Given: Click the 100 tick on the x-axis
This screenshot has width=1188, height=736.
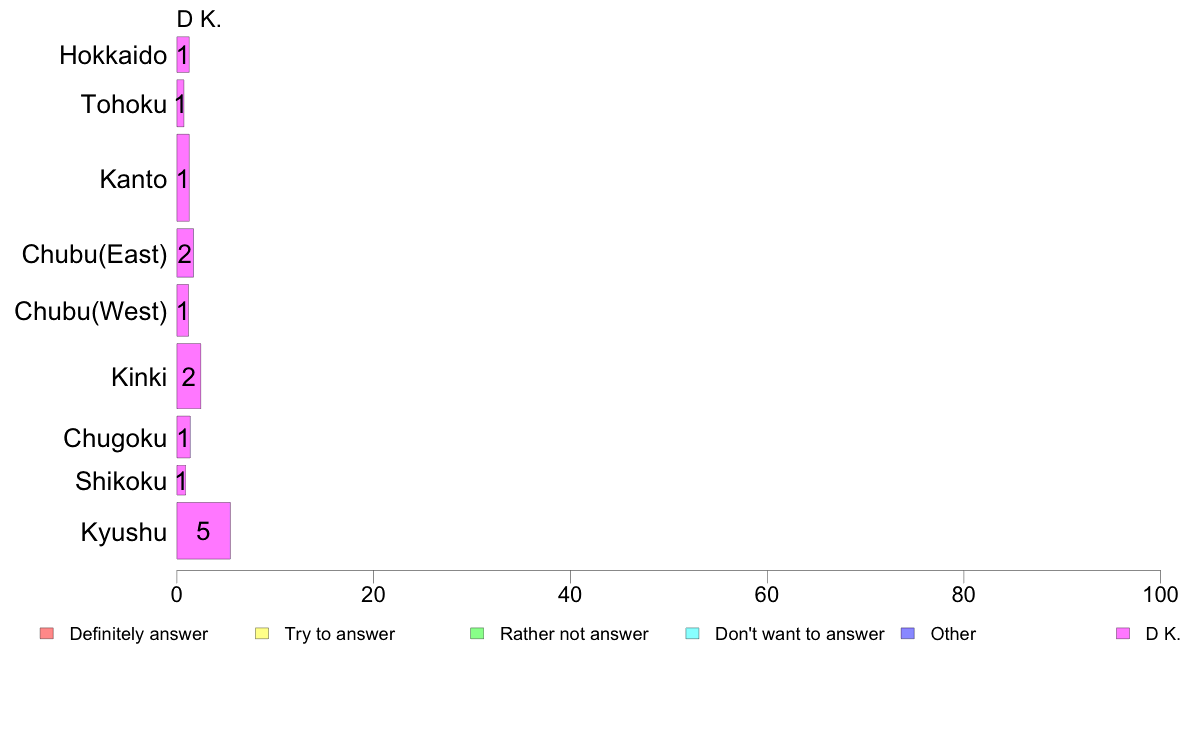Looking at the screenshot, I should (1160, 594).
